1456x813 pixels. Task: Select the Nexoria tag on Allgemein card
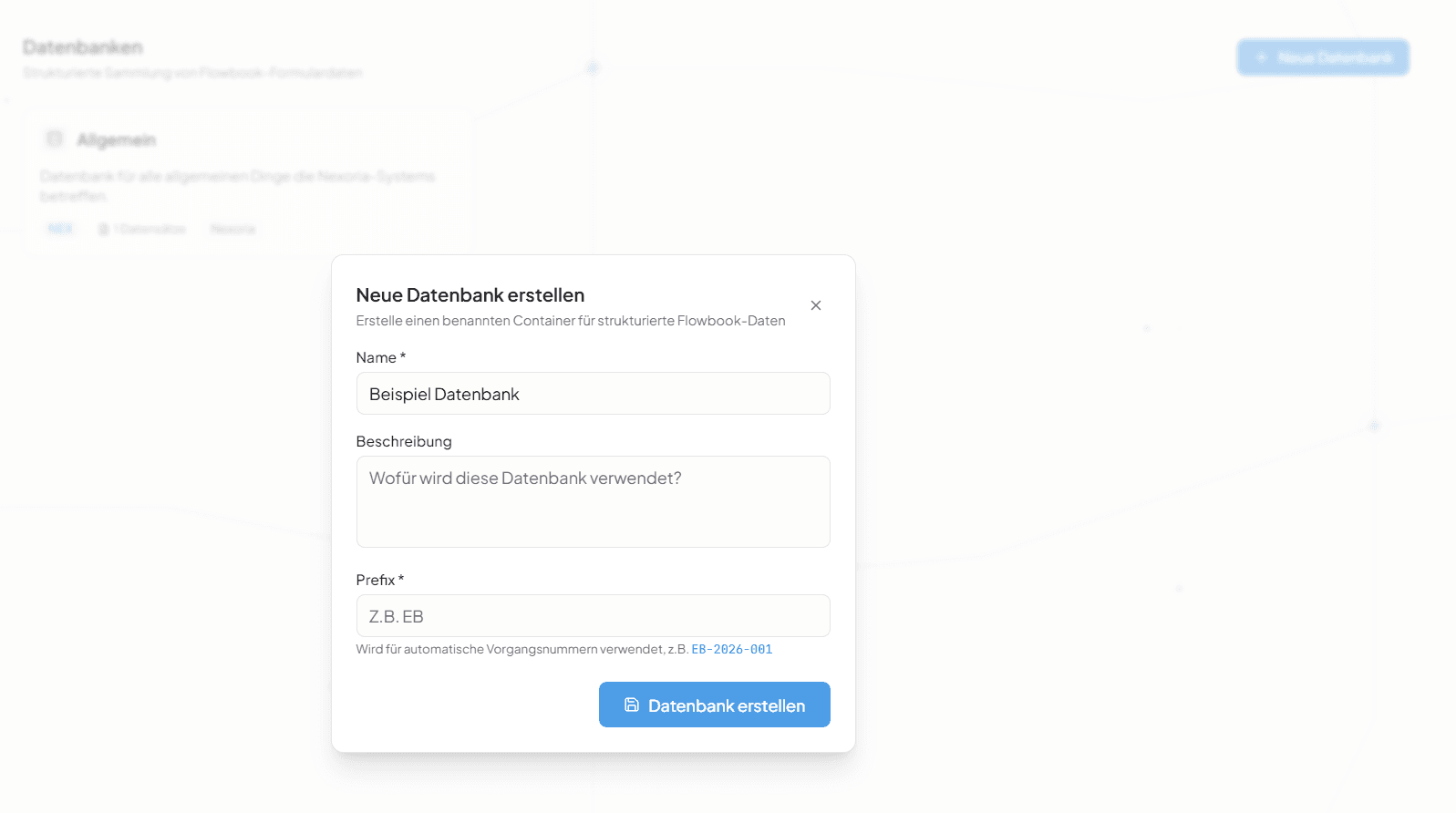[x=232, y=229]
